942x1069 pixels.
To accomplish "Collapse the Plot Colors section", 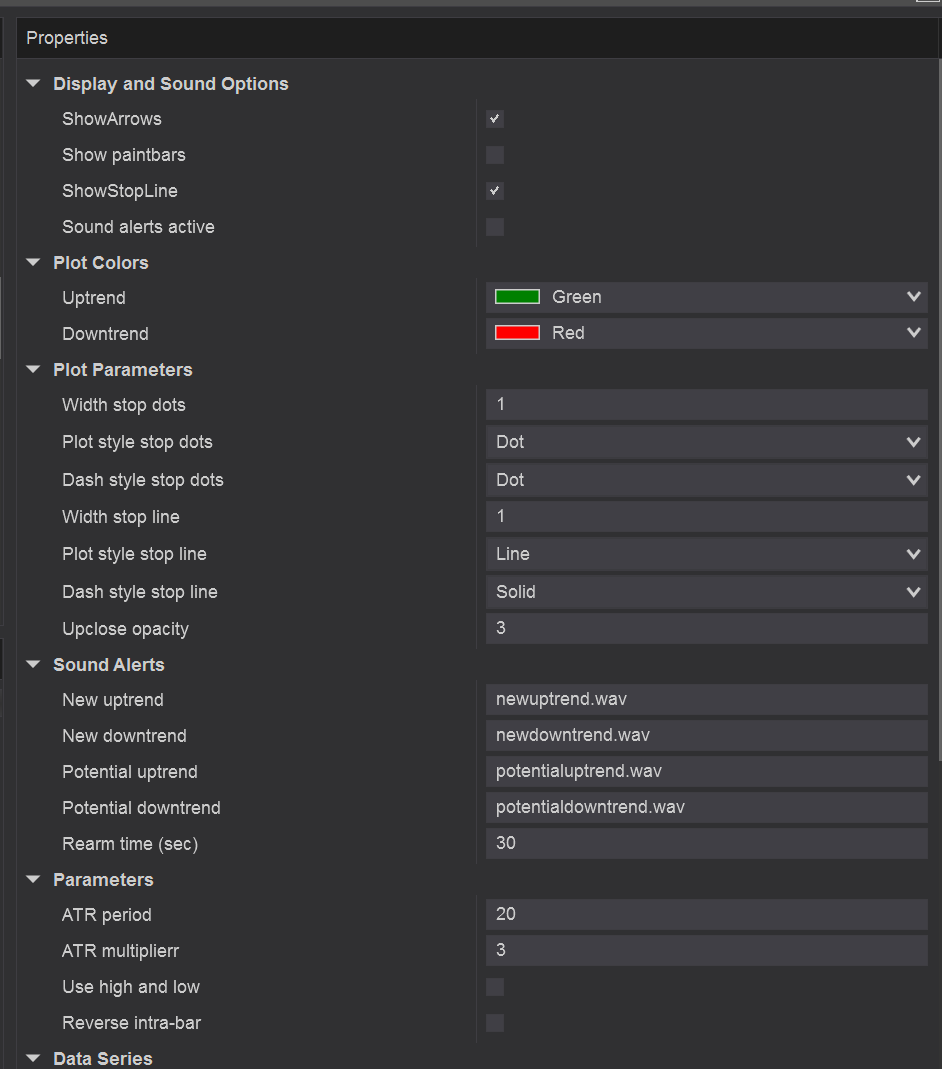I will (34, 263).
